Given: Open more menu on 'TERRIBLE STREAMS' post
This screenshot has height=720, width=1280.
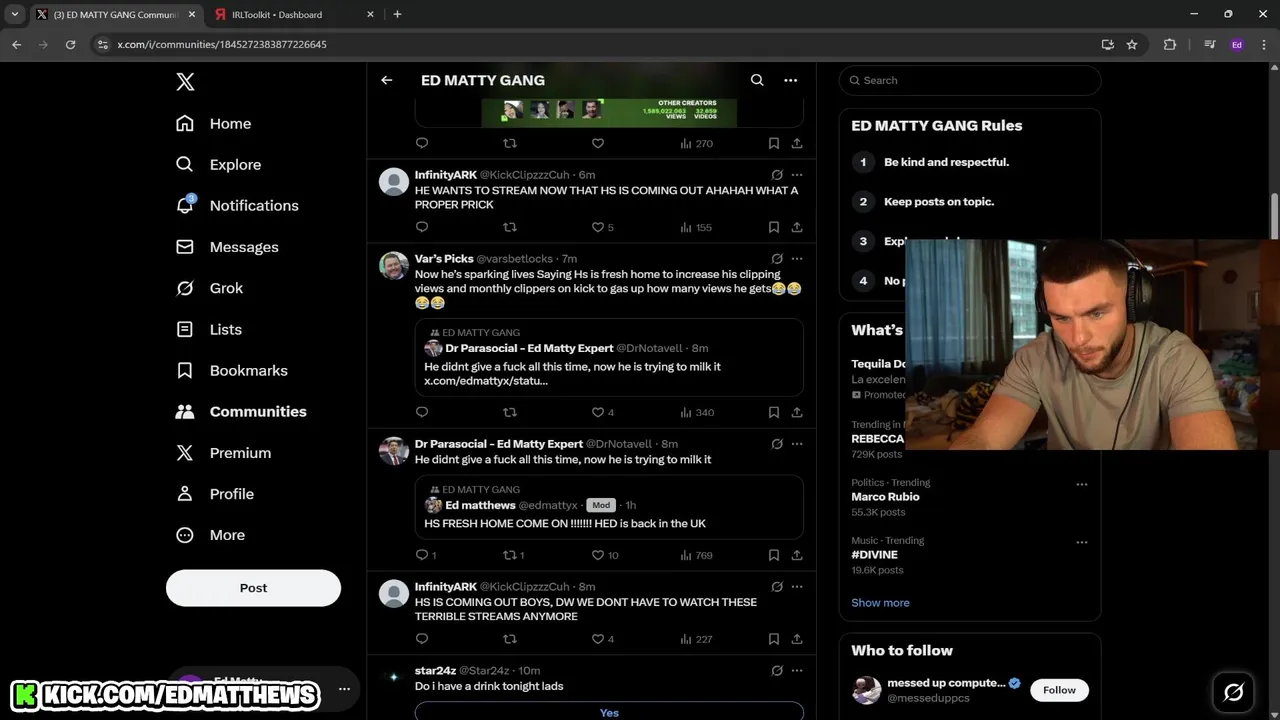Looking at the screenshot, I should 797,587.
